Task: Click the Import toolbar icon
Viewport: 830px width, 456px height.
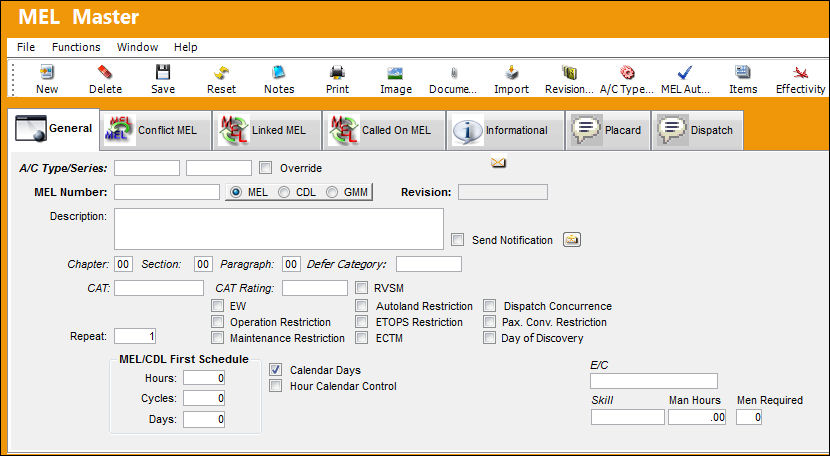Action: tap(511, 73)
